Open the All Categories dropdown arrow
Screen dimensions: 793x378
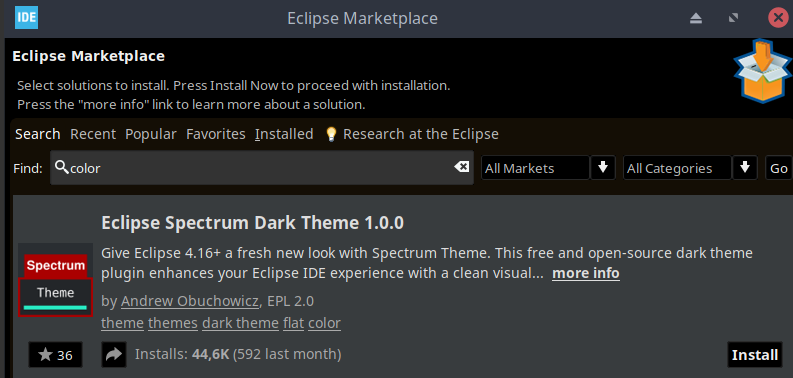[x=745, y=167]
